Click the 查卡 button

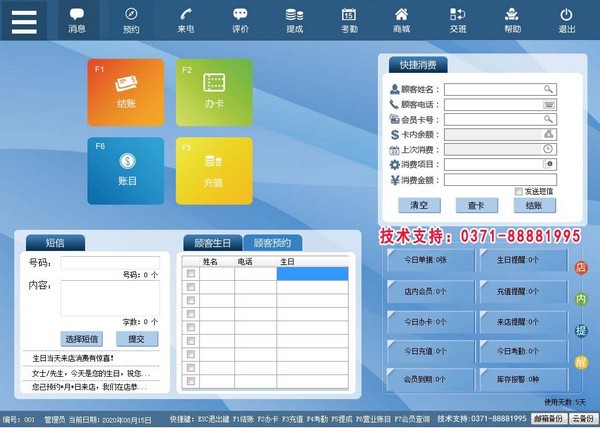tap(476, 205)
